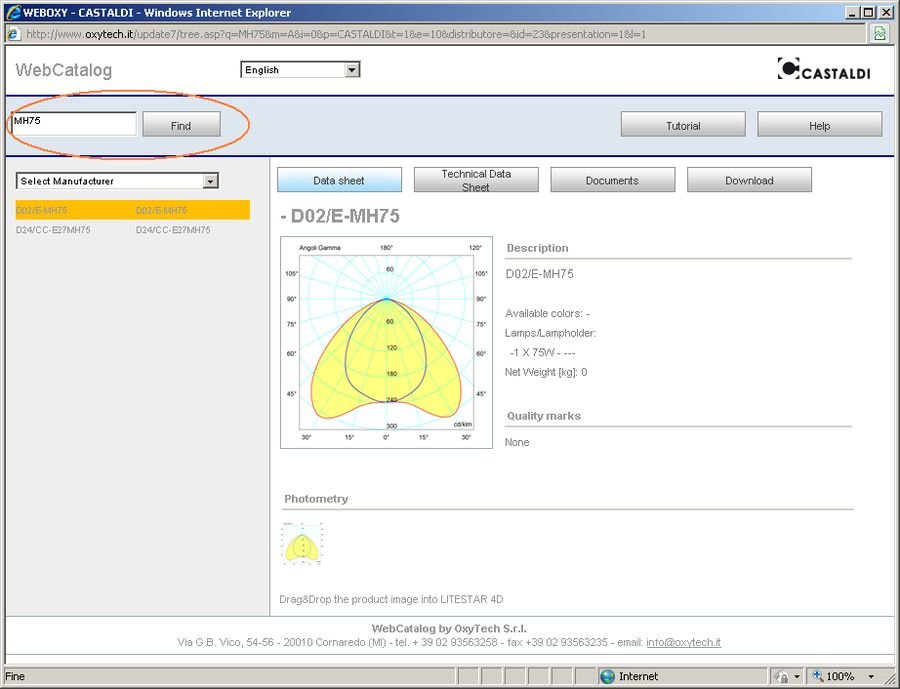Screen dimensions: 900x689
Task: Select the D24/CC-E27MH75 list row
Action: 133,230
